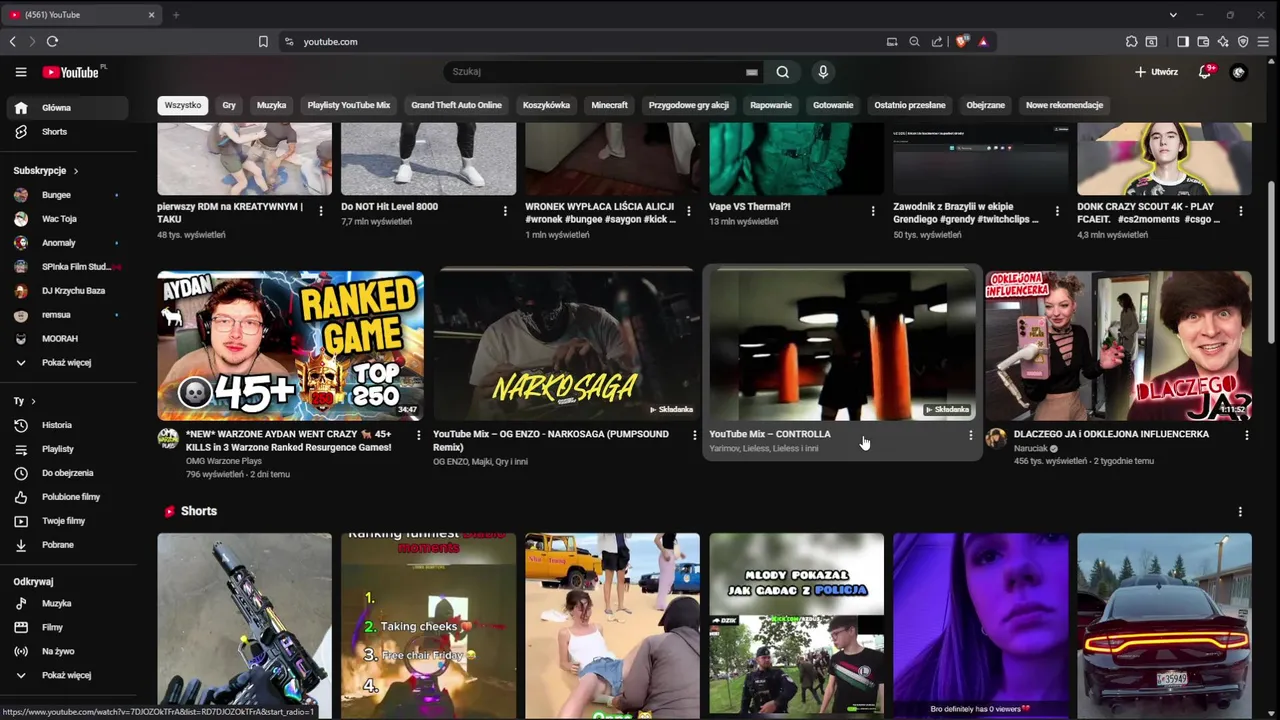1280x720 pixels.
Task: Open the RANKED GAME Warzone video thumbnail
Action: [x=290, y=346]
